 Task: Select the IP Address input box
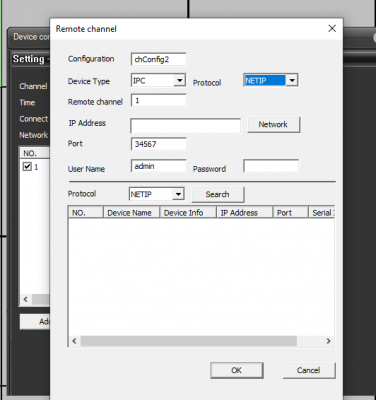pyautogui.click(x=185, y=126)
